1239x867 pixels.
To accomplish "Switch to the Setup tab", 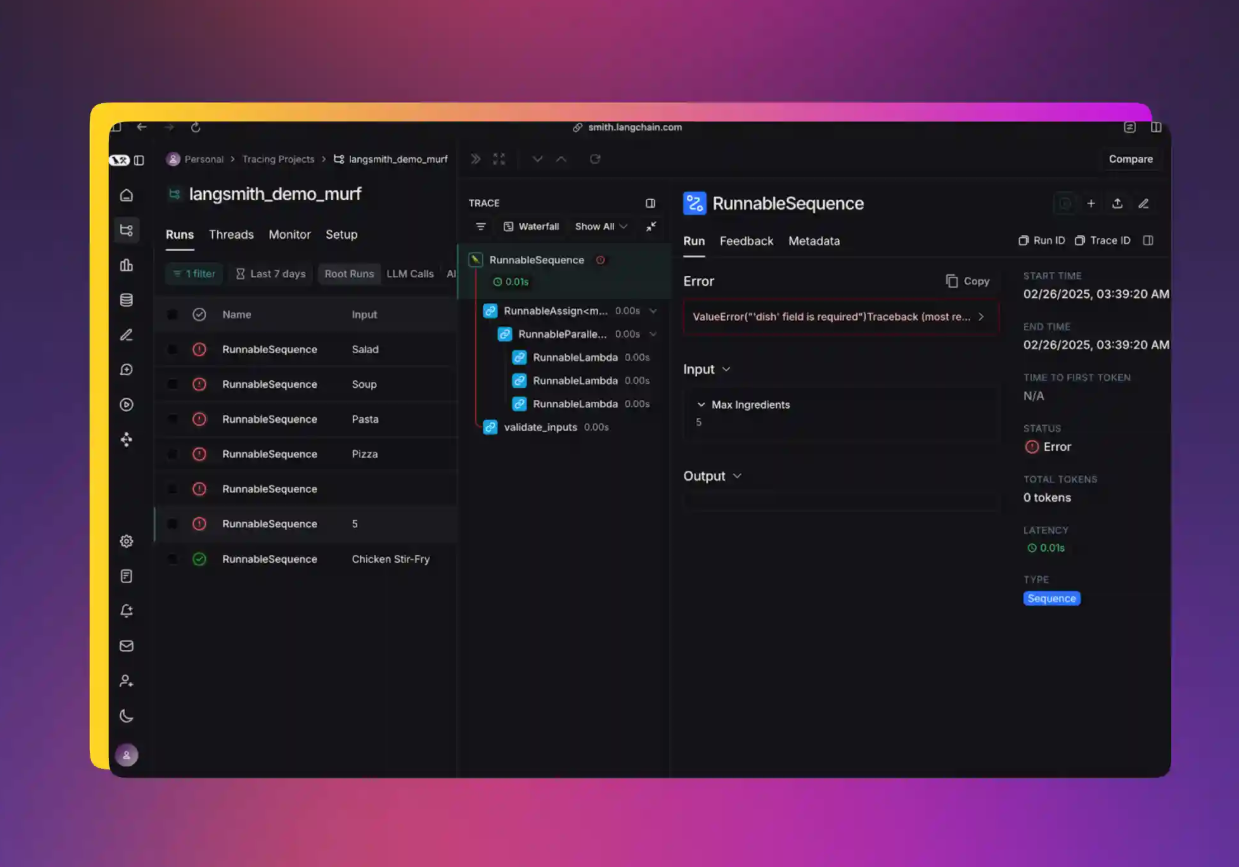I will click(x=341, y=235).
